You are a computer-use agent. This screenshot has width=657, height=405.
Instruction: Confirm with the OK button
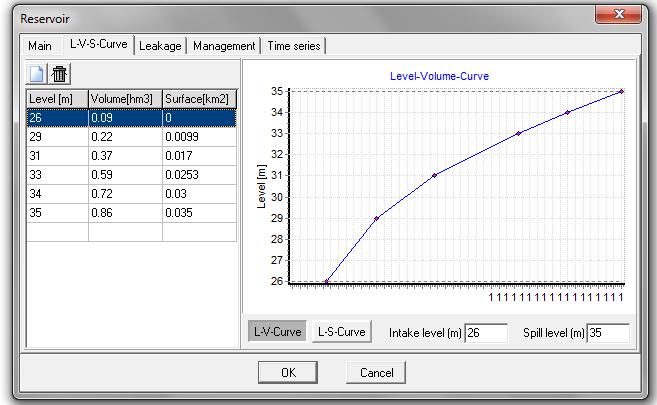pos(288,372)
